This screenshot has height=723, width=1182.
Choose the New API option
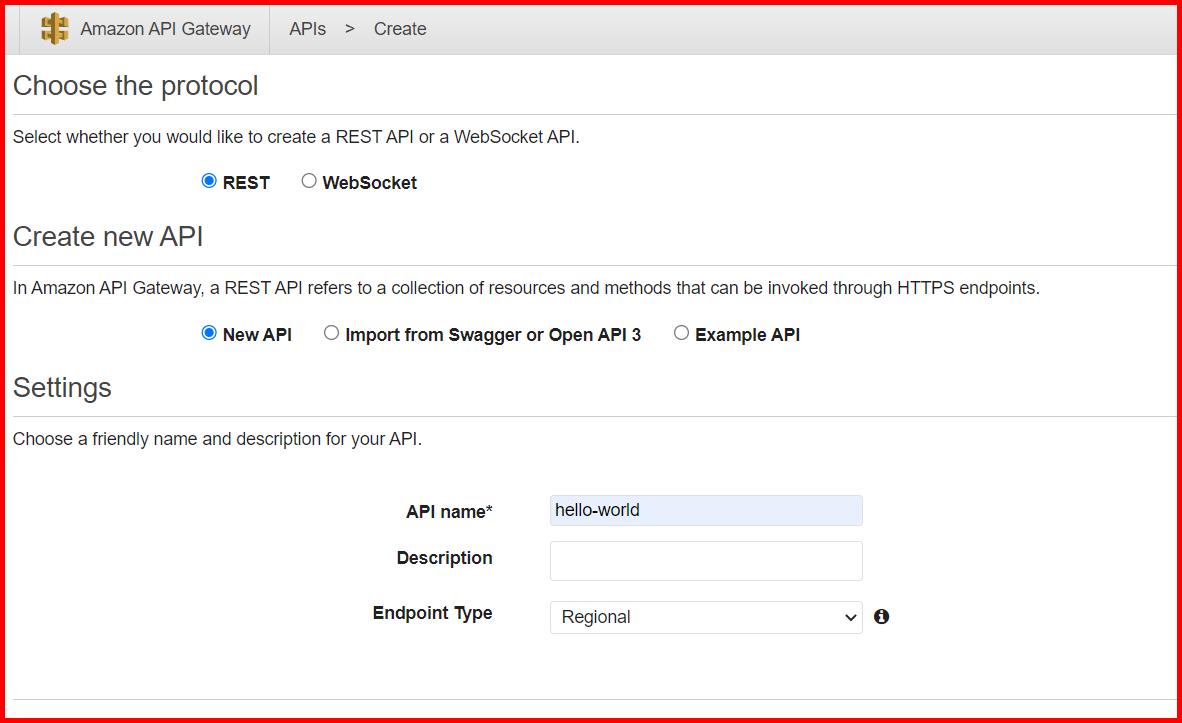click(x=211, y=333)
